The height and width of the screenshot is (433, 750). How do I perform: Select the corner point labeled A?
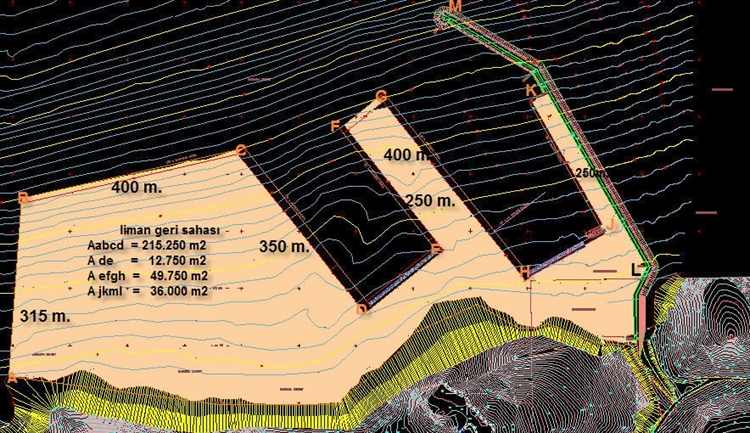point(11,379)
